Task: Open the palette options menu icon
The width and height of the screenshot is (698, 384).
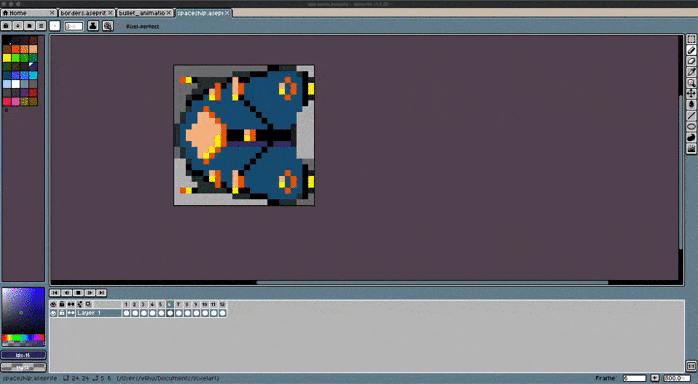Action: [41, 26]
